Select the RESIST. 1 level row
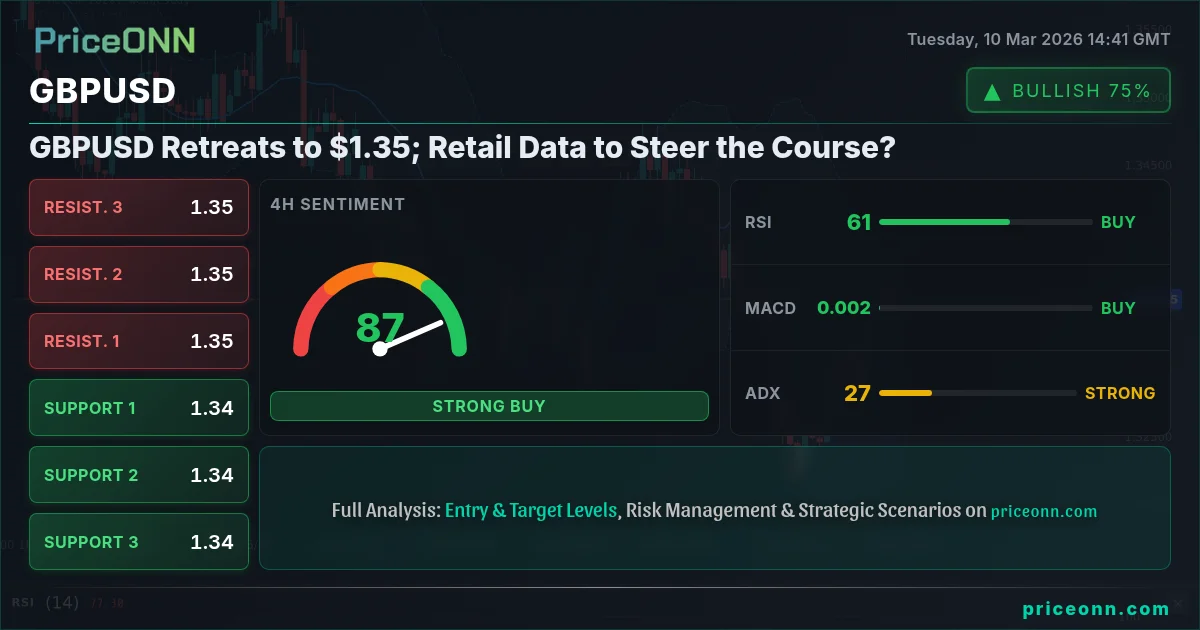 [139, 341]
